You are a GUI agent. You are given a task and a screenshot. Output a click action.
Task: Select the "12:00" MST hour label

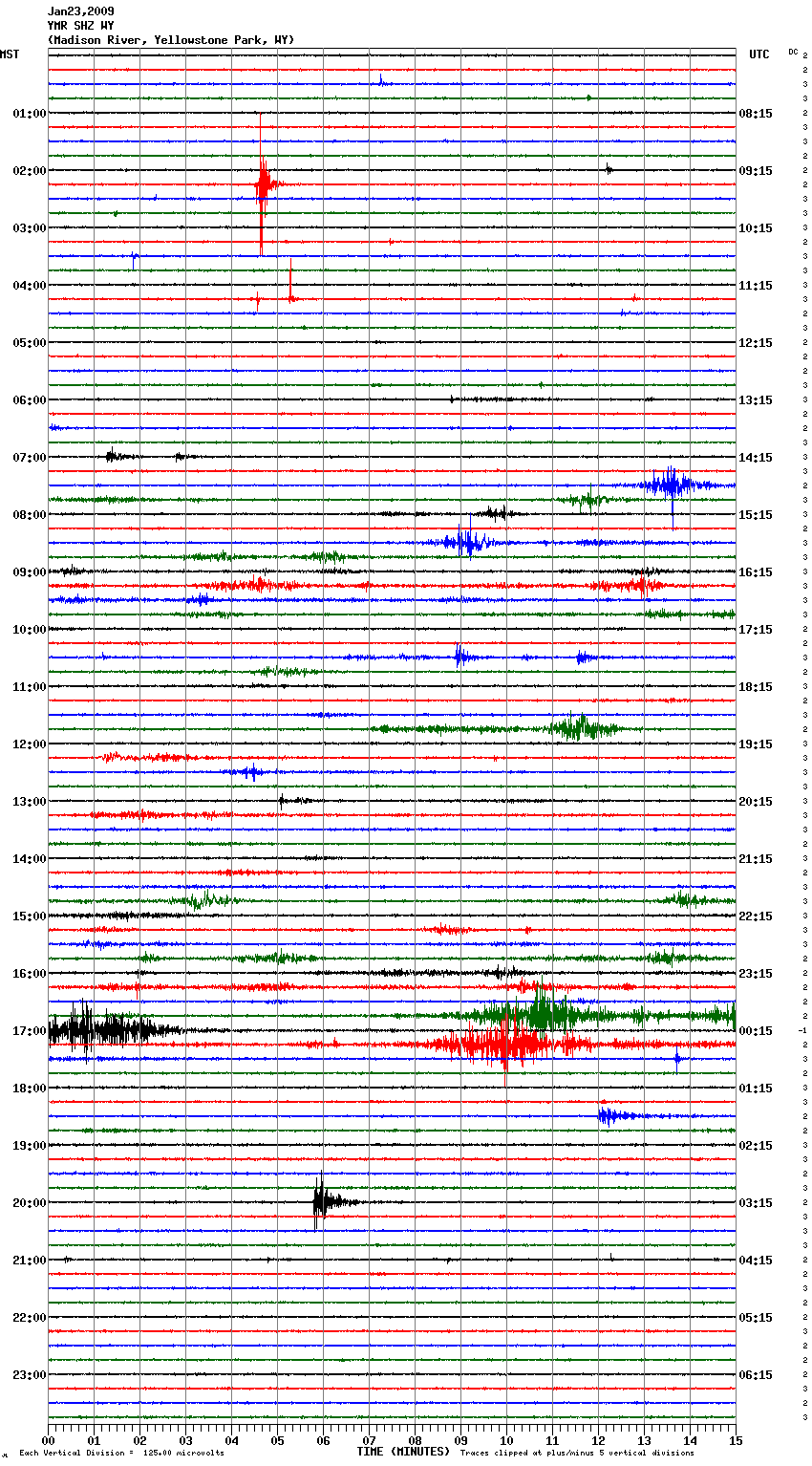(30, 744)
